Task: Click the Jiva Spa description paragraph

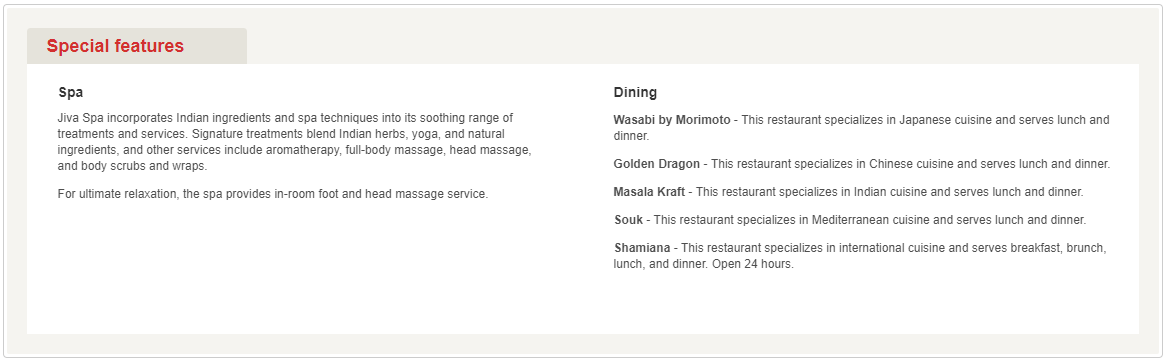Action: coord(294,142)
